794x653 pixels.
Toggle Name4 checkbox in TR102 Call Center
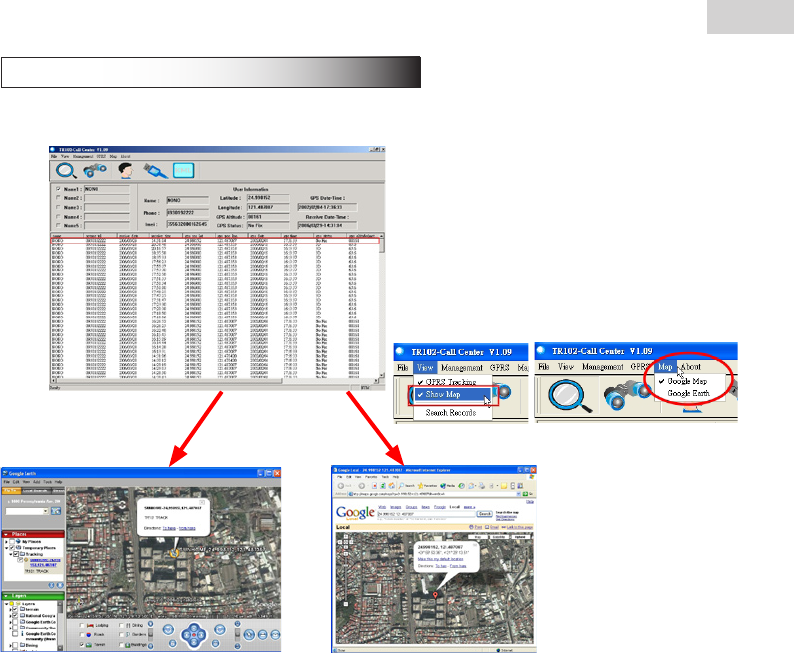58,217
